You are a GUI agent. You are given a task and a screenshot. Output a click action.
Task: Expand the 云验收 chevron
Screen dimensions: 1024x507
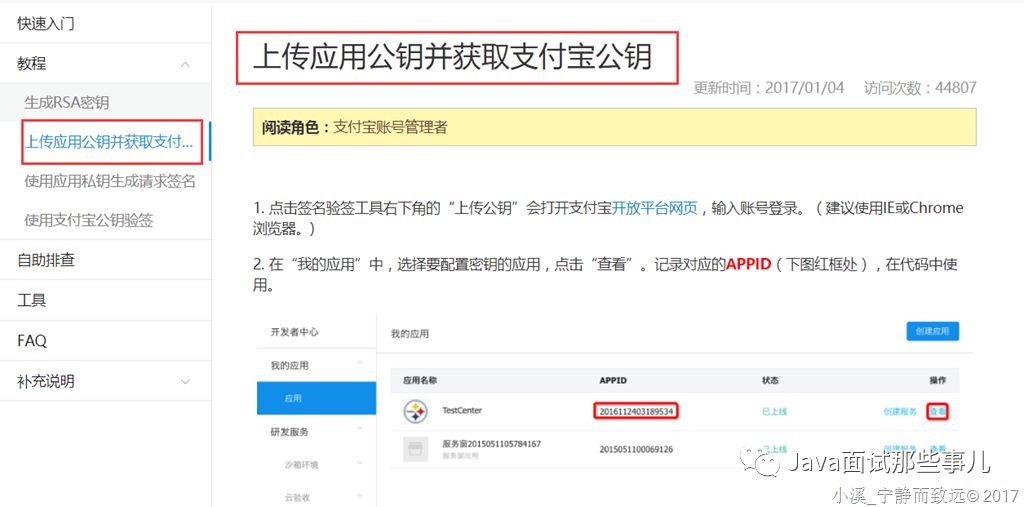[360, 495]
